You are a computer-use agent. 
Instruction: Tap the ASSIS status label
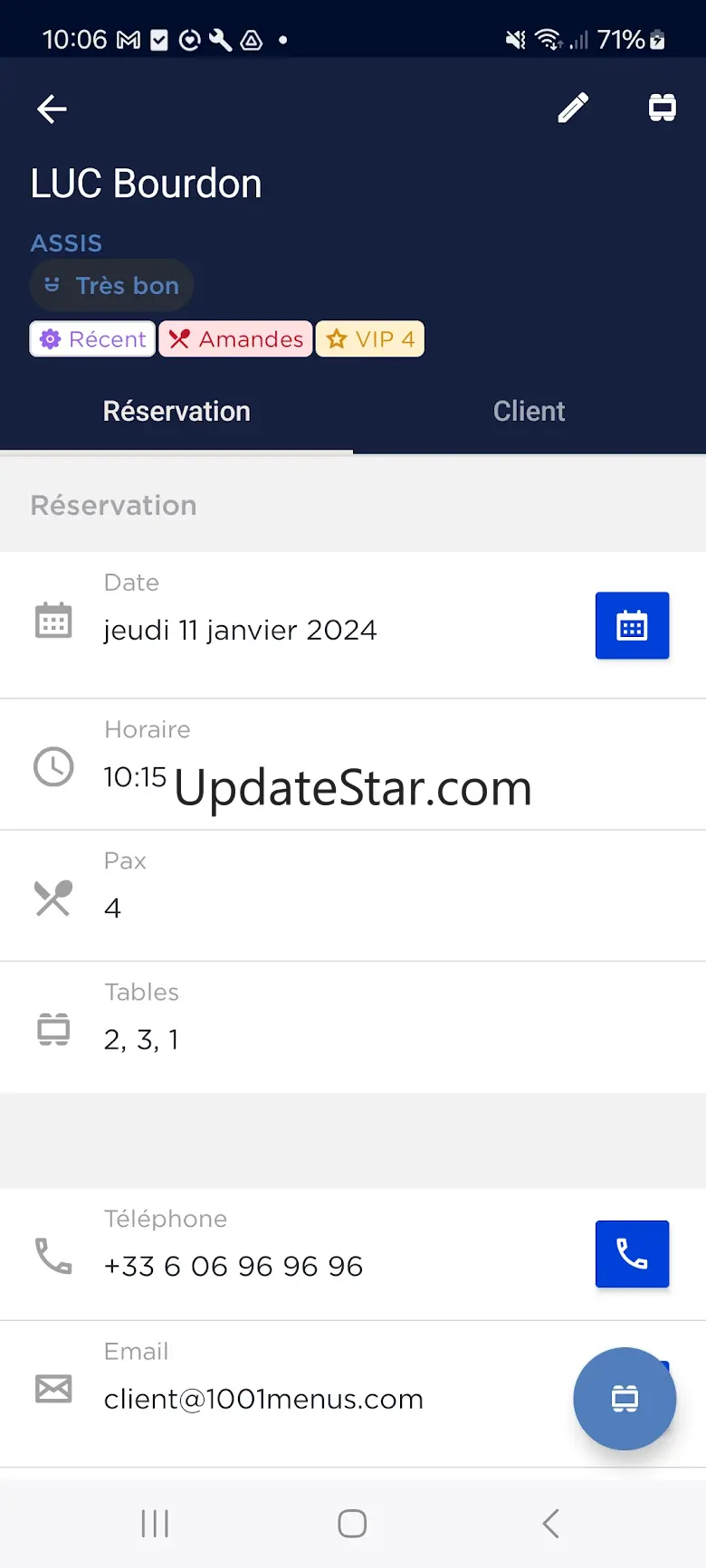[66, 243]
